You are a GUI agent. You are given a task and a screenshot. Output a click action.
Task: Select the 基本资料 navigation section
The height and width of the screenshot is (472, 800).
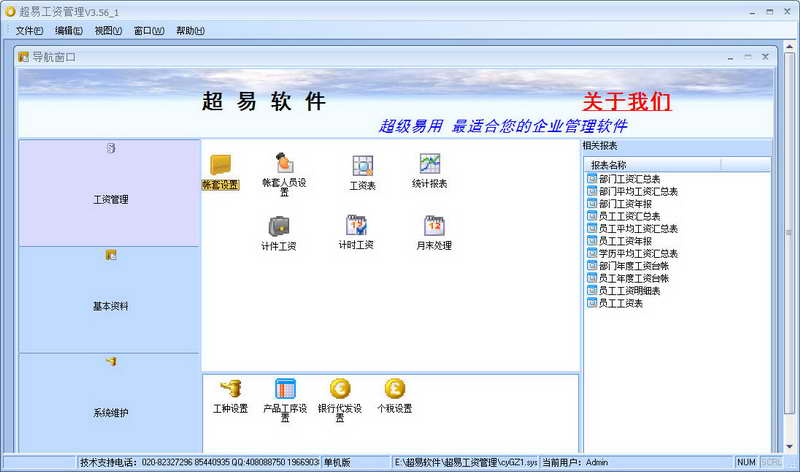click(x=110, y=300)
